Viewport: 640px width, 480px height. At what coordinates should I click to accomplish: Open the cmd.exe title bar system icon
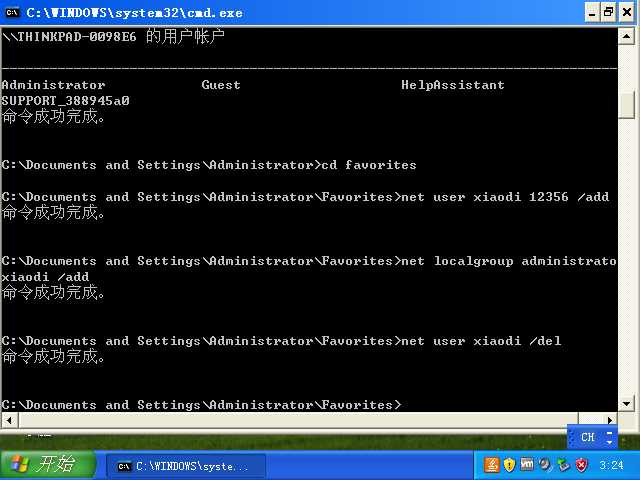[12, 12]
